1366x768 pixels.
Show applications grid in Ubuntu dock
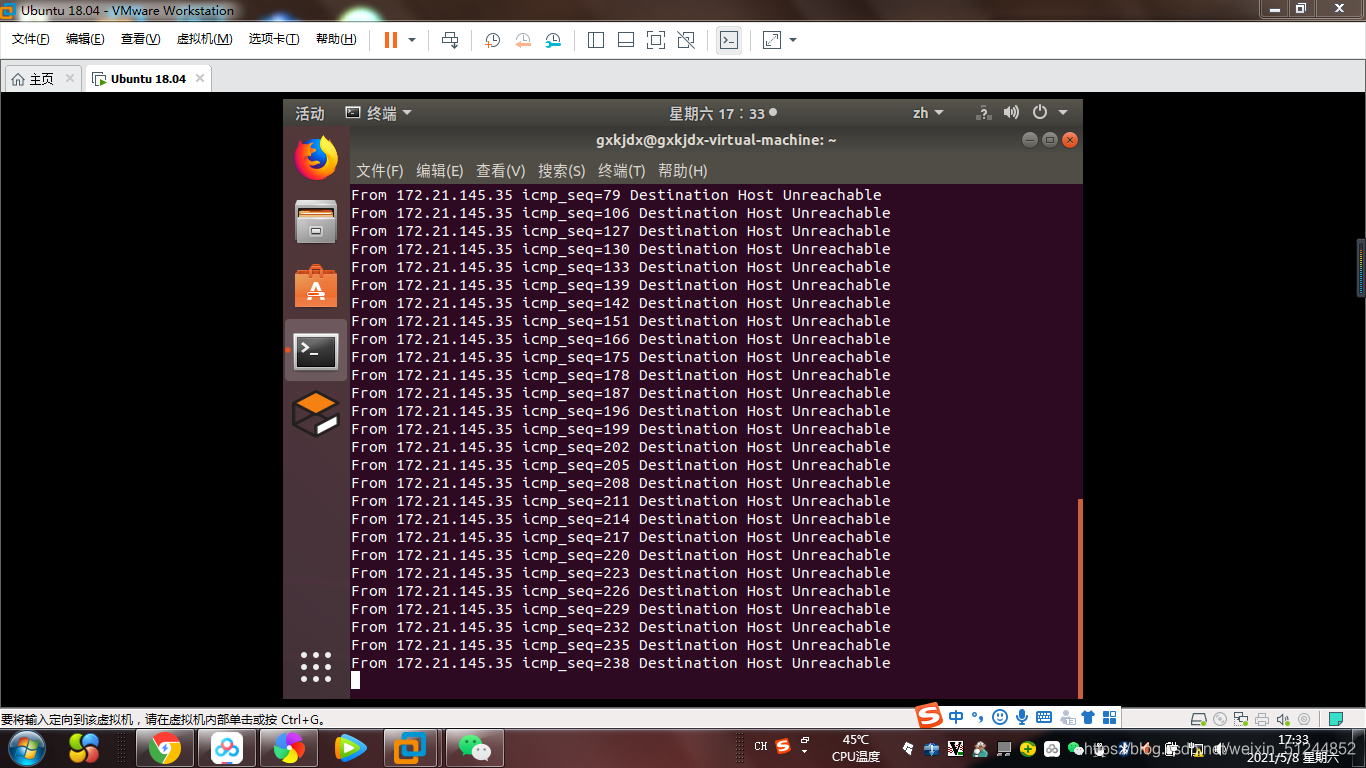tap(316, 667)
